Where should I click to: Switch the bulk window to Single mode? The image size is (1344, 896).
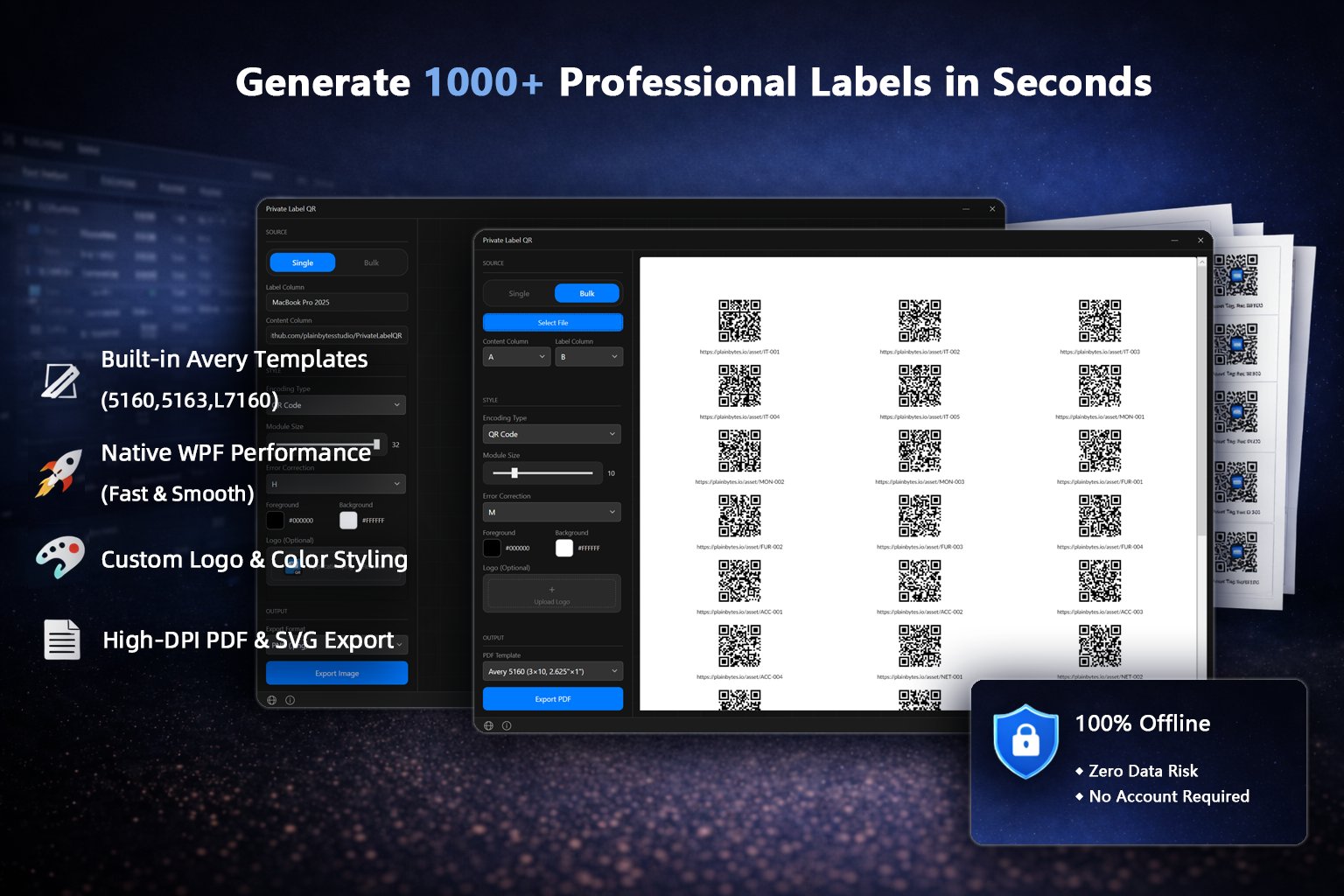(x=516, y=293)
